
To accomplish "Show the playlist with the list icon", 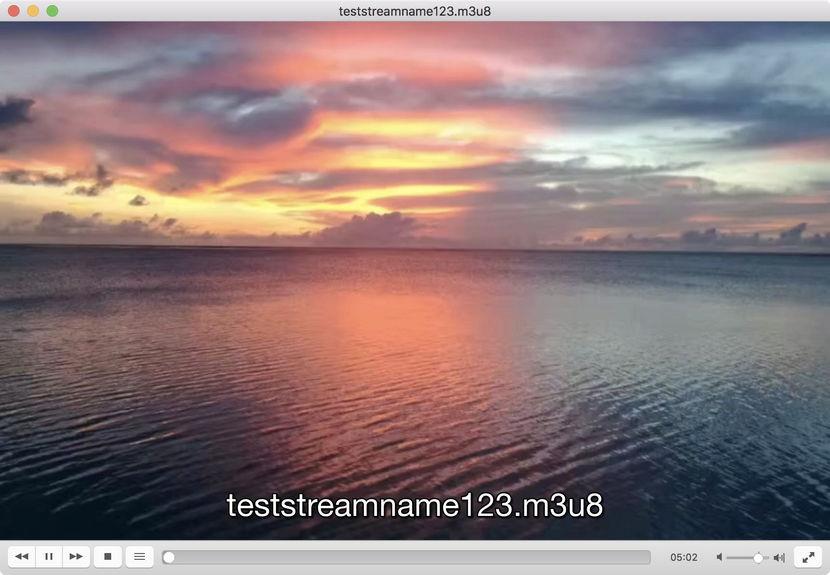I will tap(140, 556).
